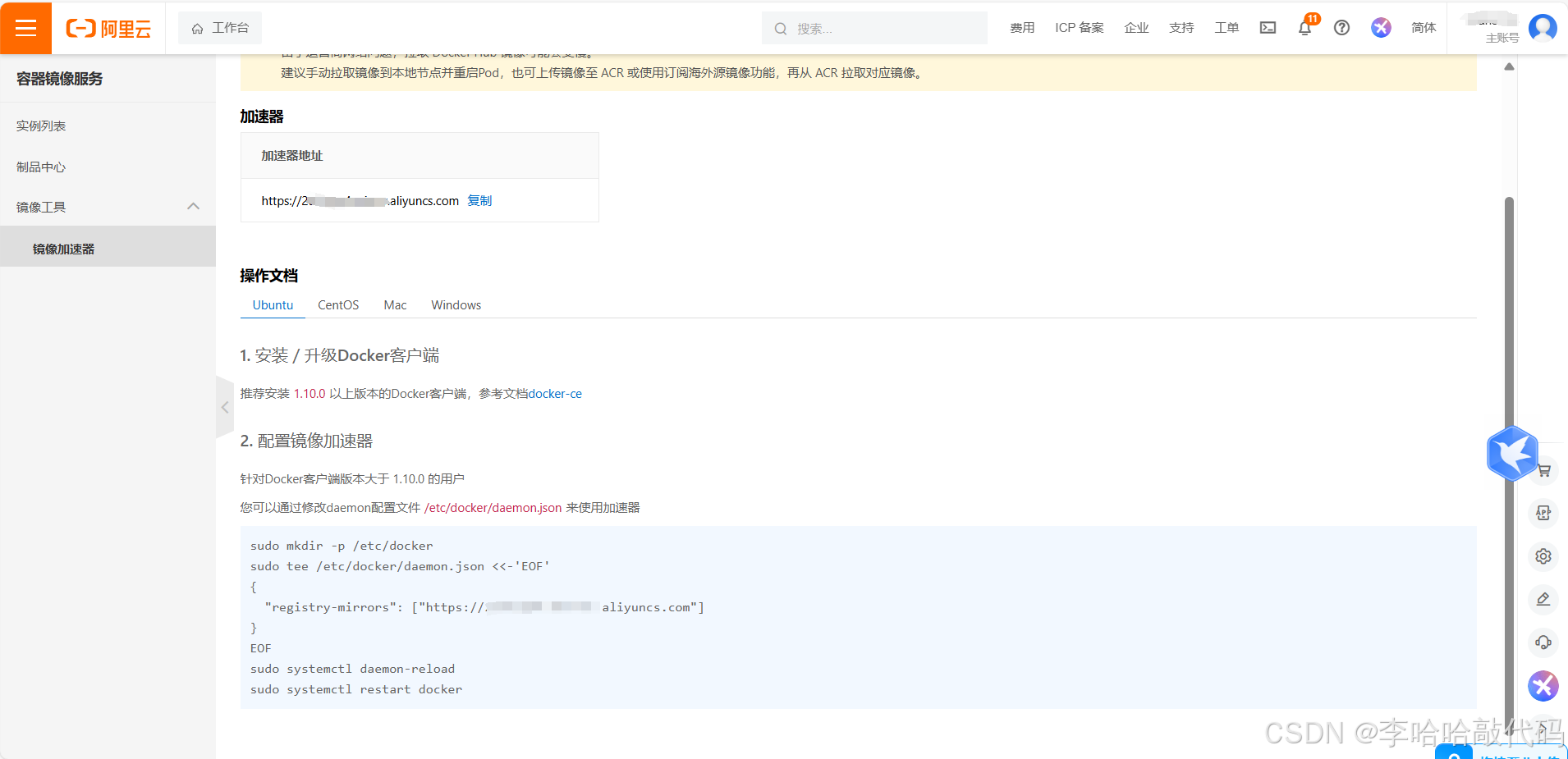1568x759 pixels.
Task: Switch to the Ubuntu tab
Action: 273,305
